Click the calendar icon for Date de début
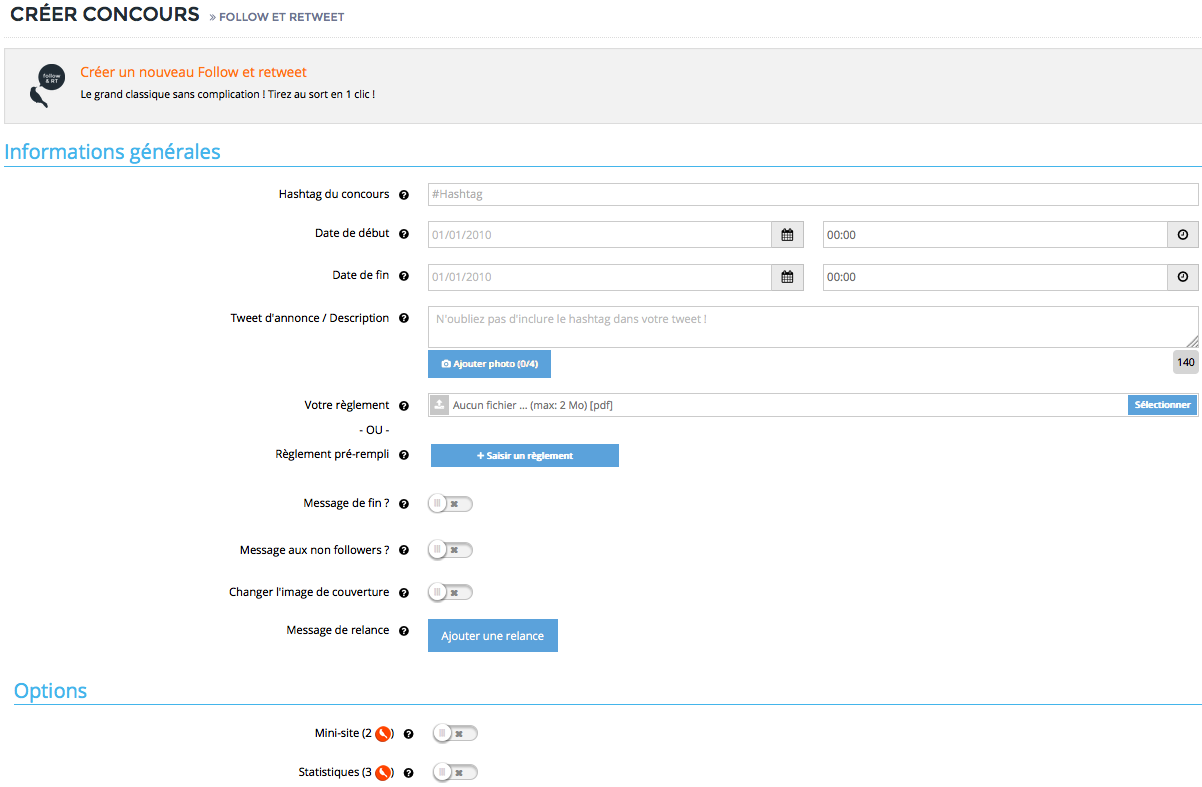This screenshot has height=787, width=1202. (787, 235)
